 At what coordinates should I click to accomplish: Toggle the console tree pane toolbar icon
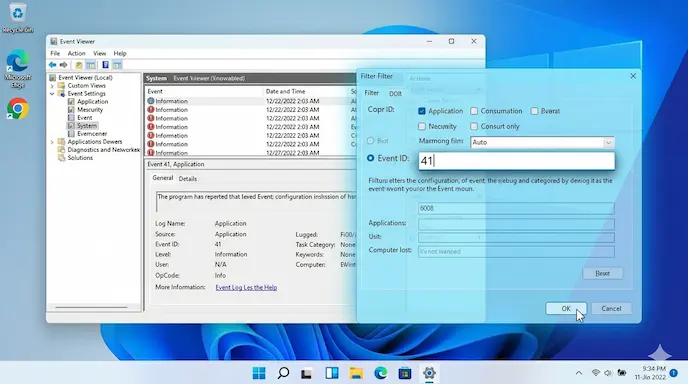click(x=90, y=65)
